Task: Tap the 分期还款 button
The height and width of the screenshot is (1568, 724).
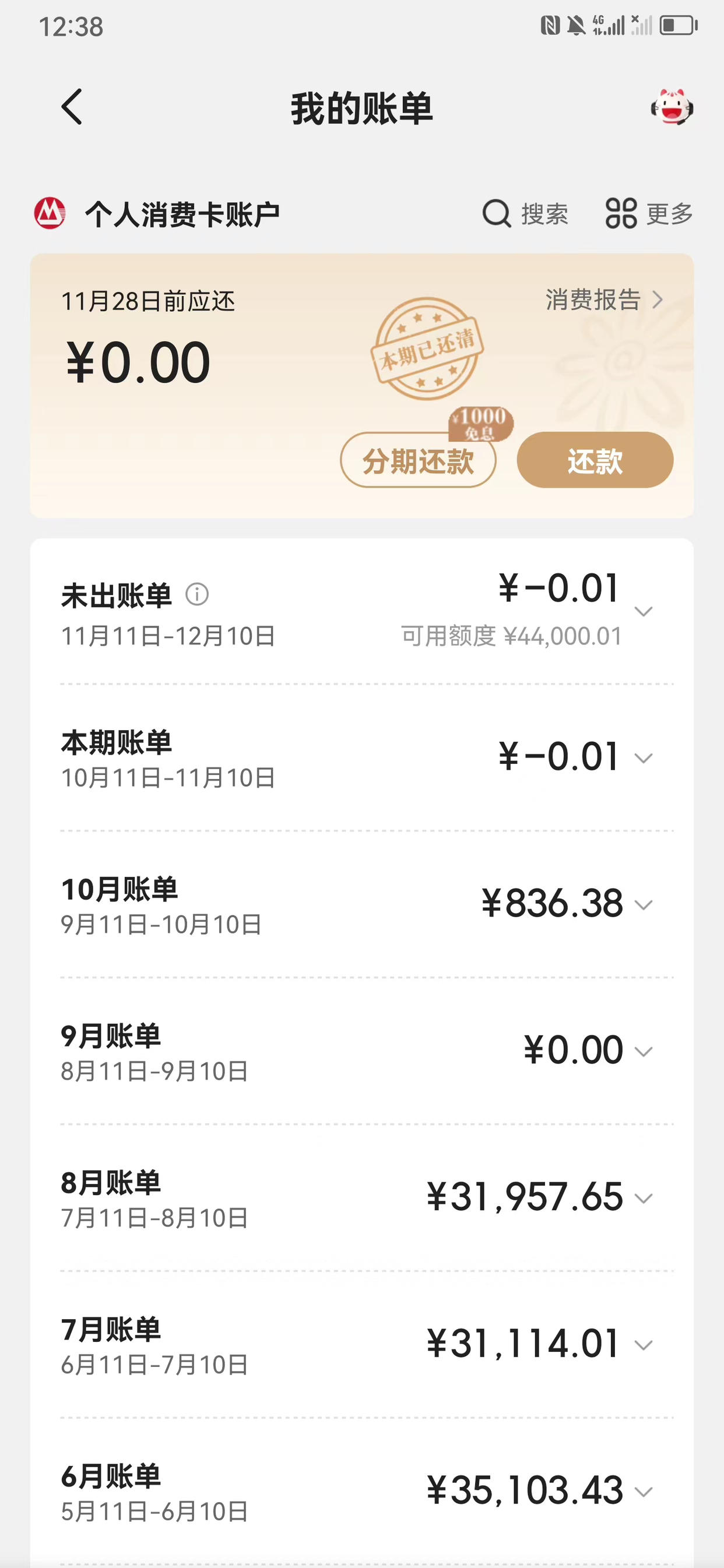Action: 418,460
